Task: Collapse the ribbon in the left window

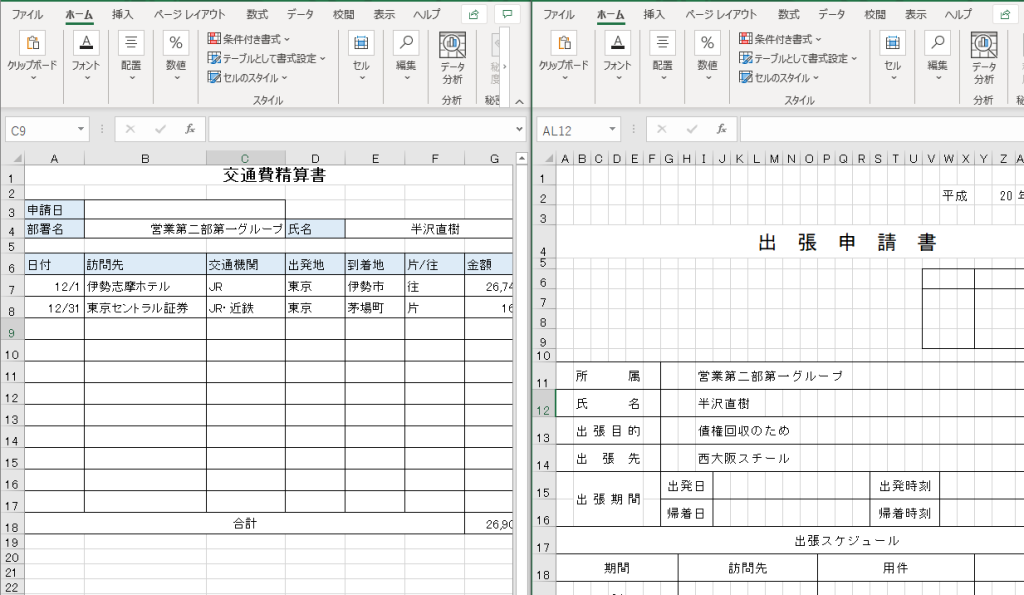Action: (x=517, y=101)
